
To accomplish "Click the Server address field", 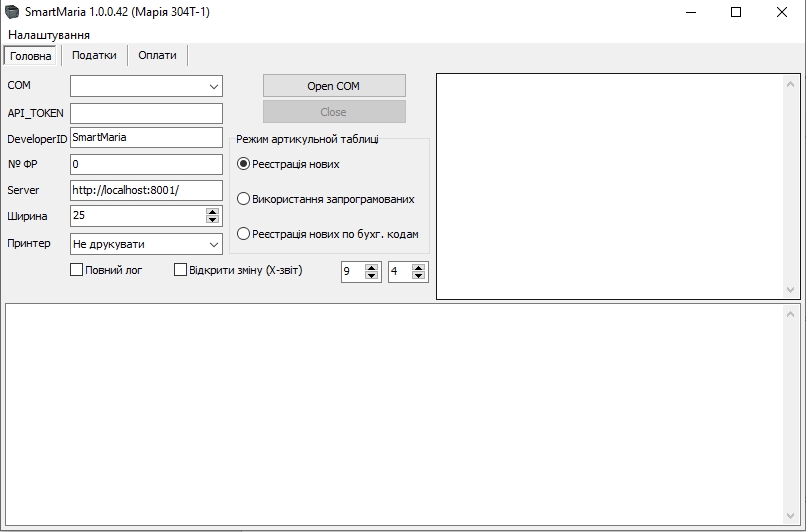I will click(146, 190).
